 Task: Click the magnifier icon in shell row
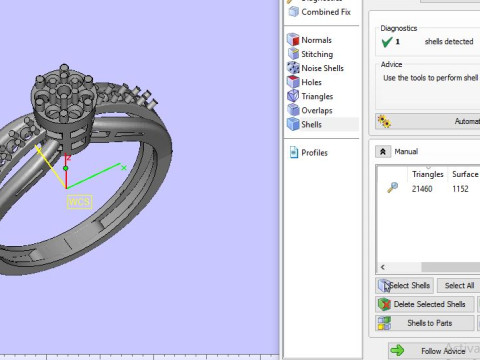392,188
